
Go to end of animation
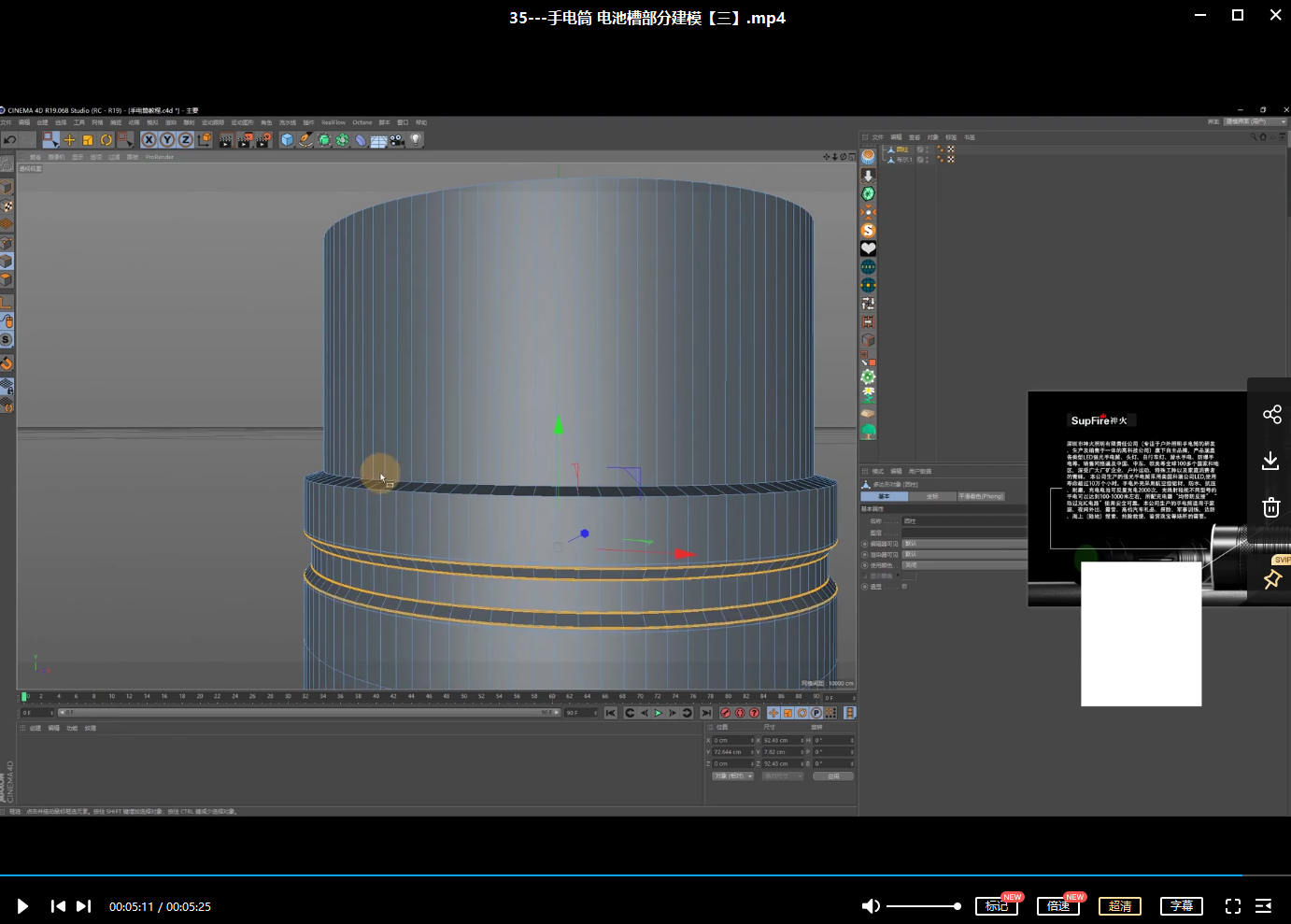pyautogui.click(x=706, y=713)
